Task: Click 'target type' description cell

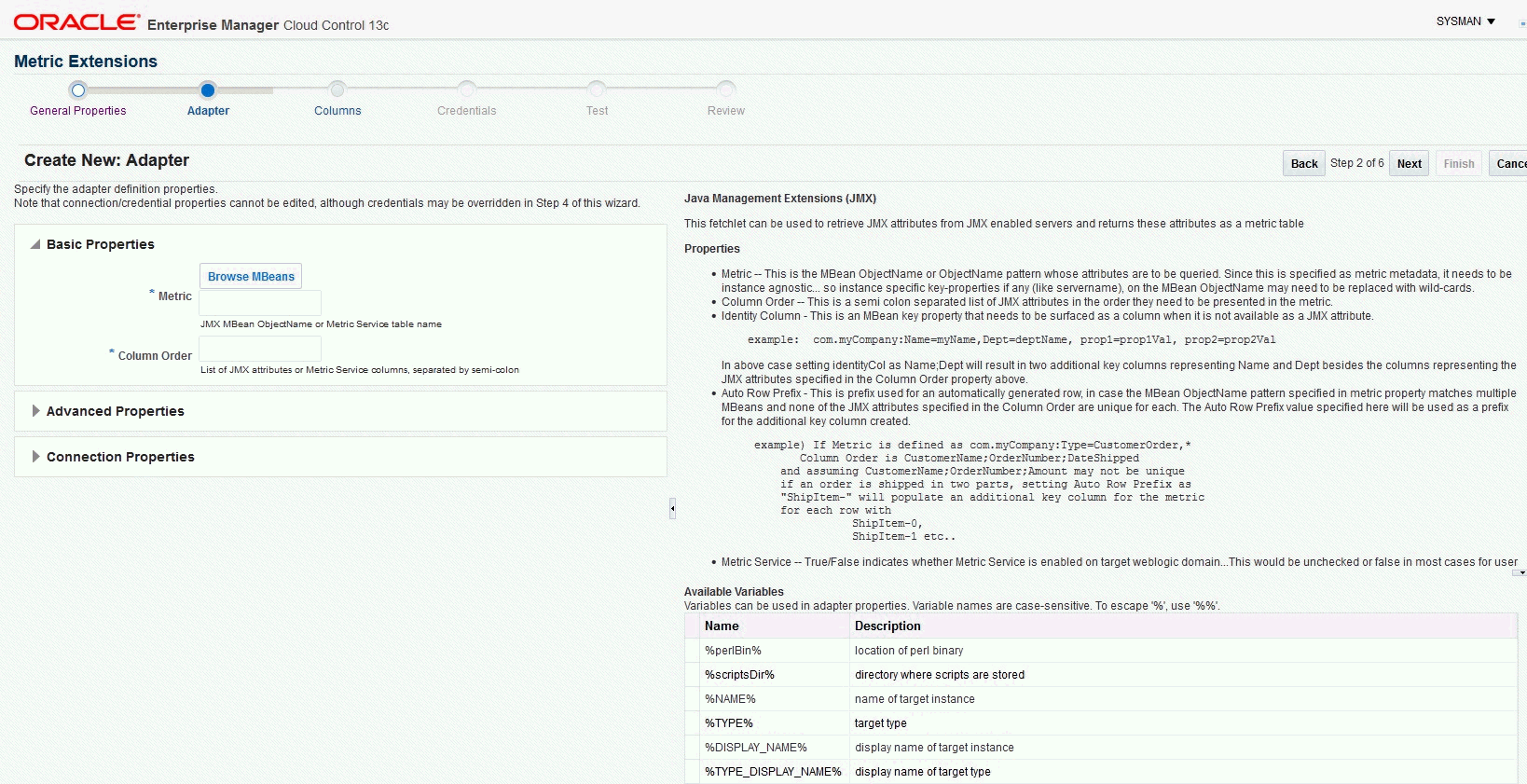Action: [x=881, y=723]
